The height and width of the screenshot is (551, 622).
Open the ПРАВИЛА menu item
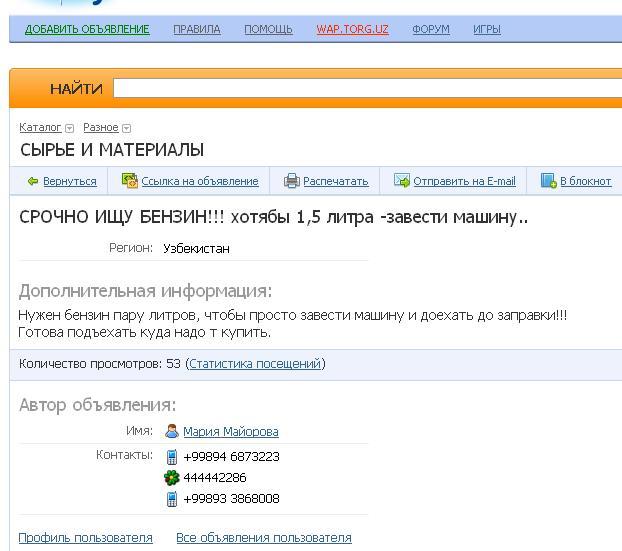click(x=197, y=29)
